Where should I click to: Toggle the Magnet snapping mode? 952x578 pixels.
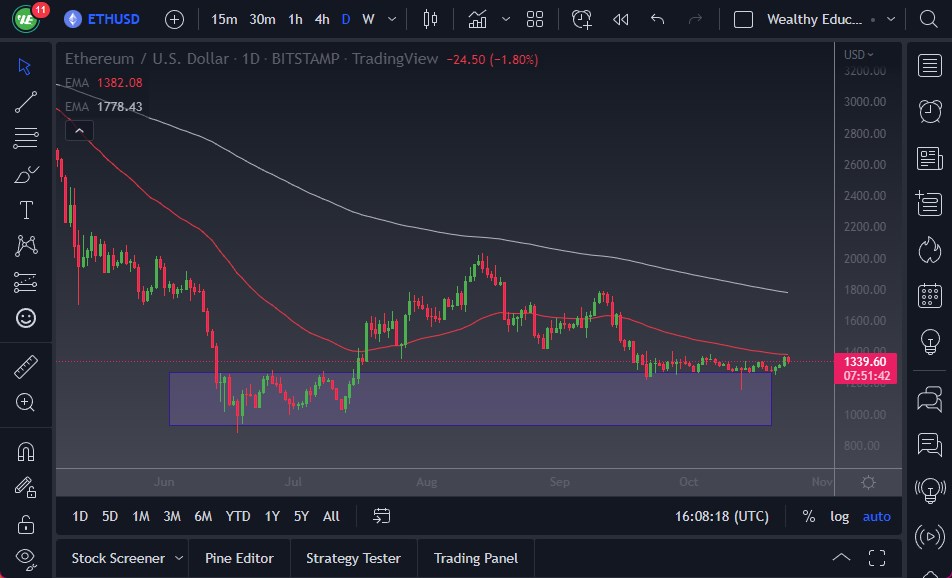(x=25, y=451)
